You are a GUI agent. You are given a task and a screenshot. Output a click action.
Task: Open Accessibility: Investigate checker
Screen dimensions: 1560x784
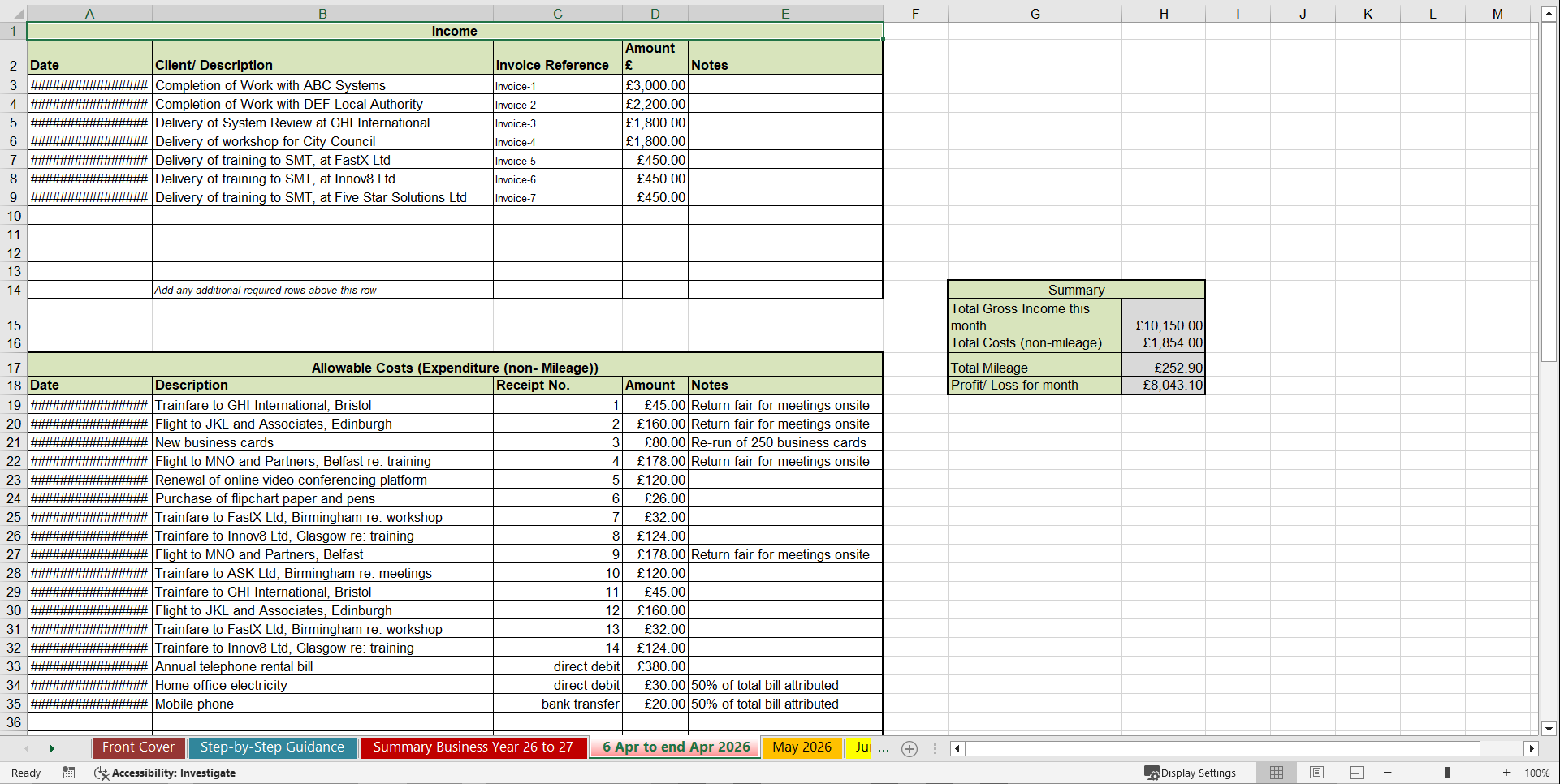tap(165, 773)
